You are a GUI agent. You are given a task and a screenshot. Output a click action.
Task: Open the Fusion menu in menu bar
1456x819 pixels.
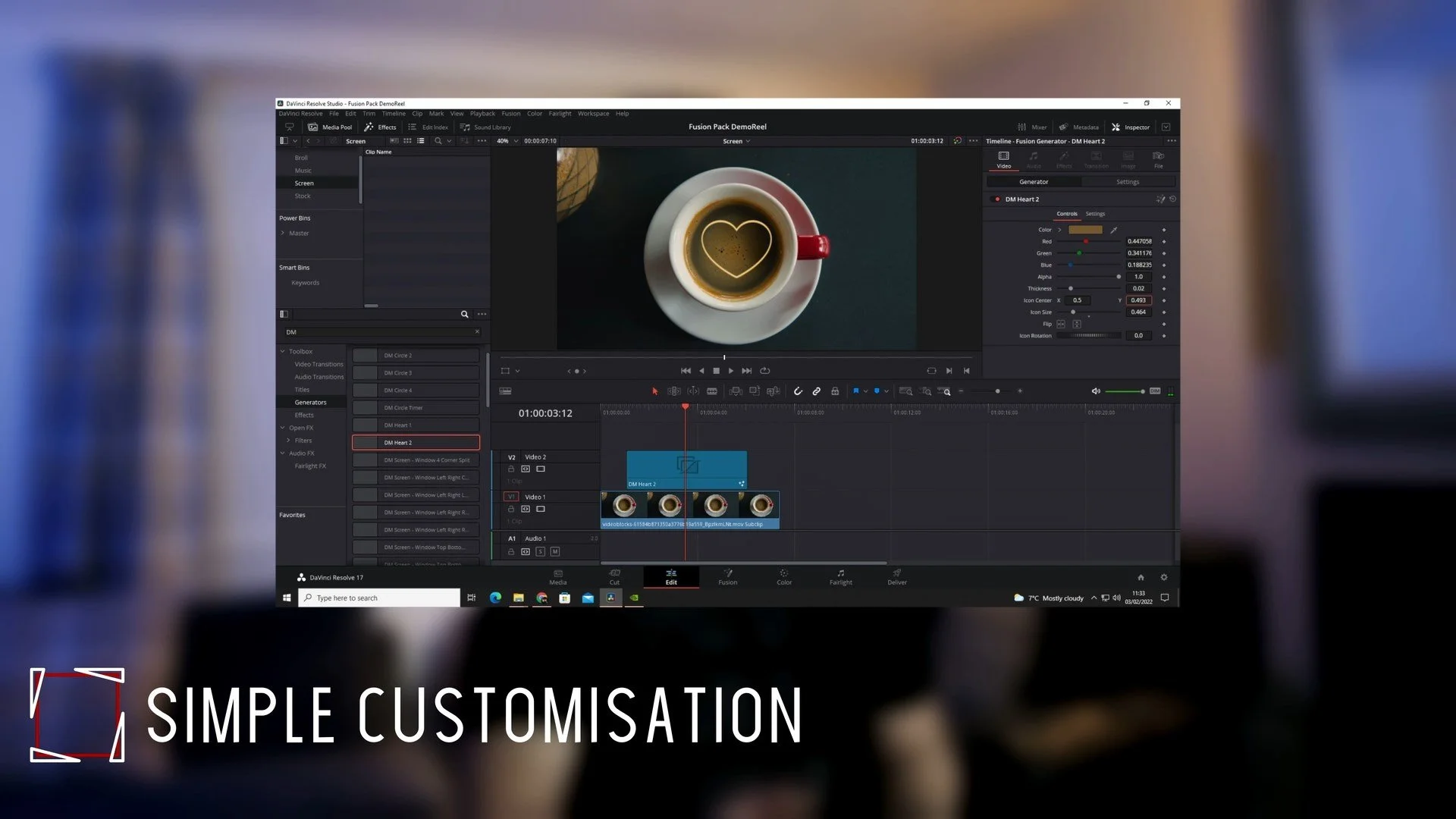pyautogui.click(x=511, y=114)
